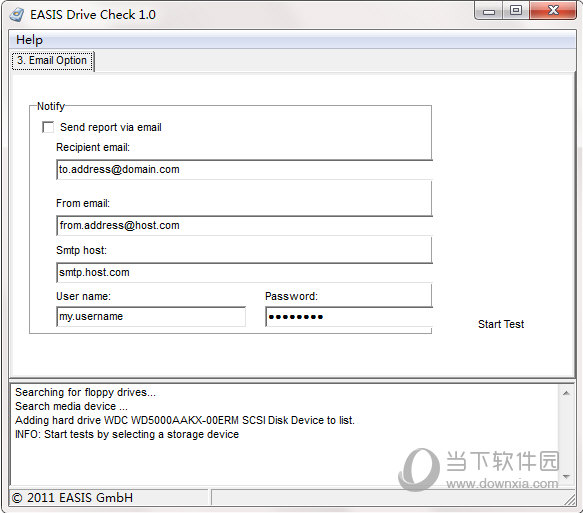Click the Start Test button
Image resolution: width=583 pixels, height=513 pixels.
pyautogui.click(x=501, y=324)
